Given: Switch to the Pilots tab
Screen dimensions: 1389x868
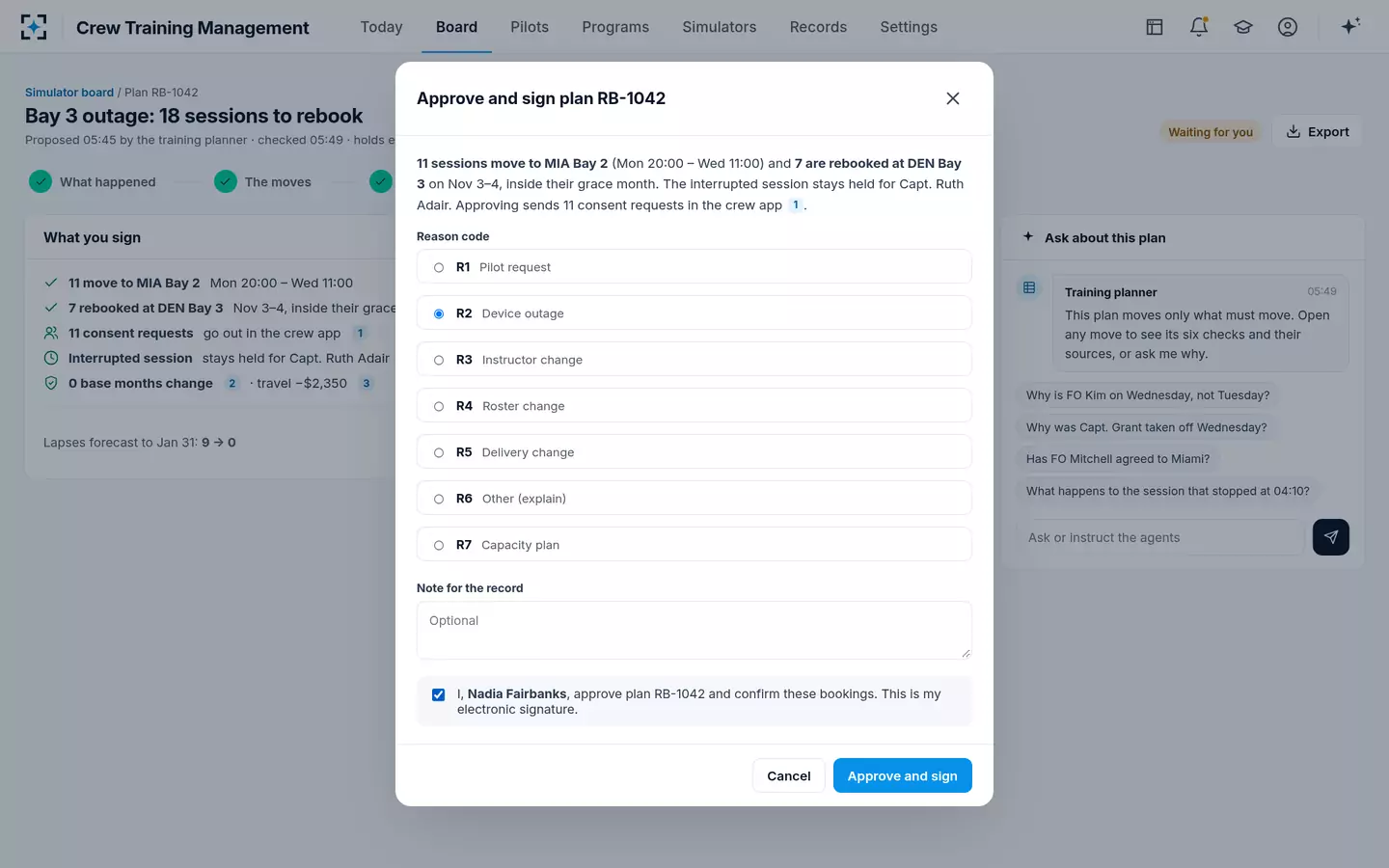Looking at the screenshot, I should [x=530, y=27].
